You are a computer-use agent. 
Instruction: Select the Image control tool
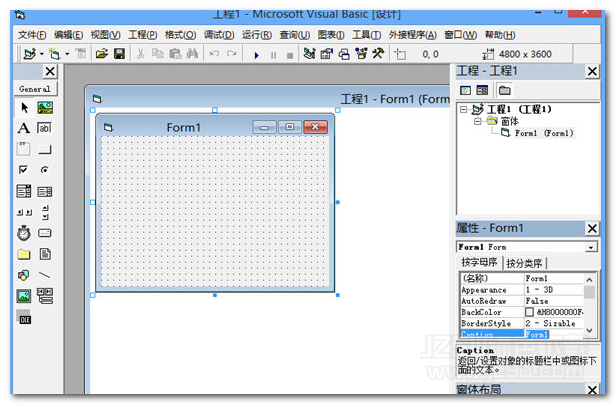point(24,296)
